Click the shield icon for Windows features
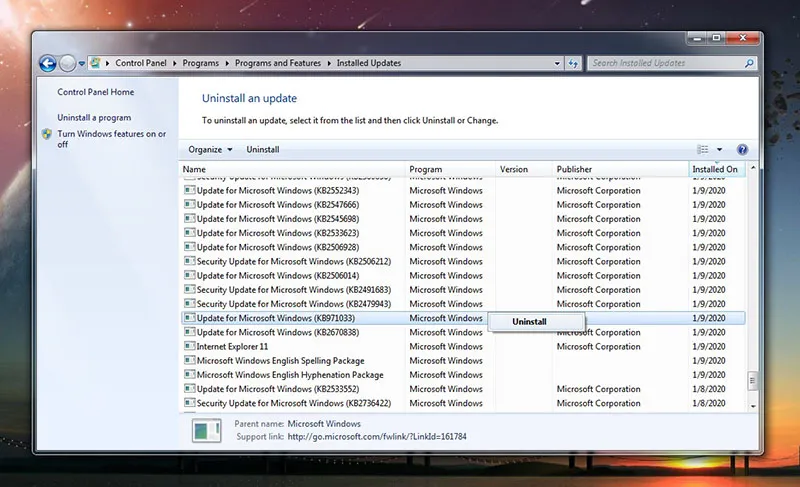This screenshot has width=800, height=487. (x=48, y=134)
